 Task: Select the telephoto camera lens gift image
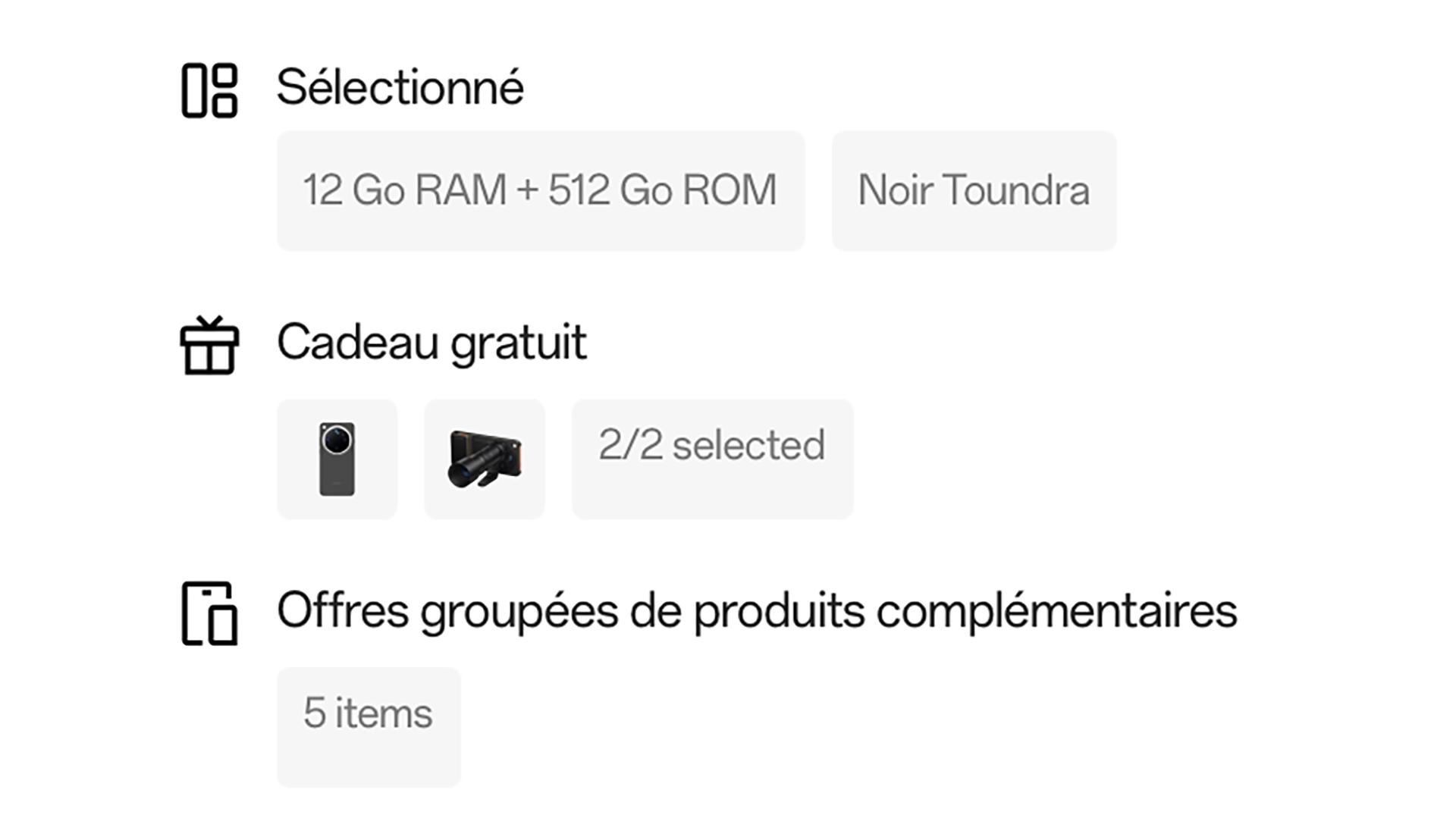click(485, 459)
